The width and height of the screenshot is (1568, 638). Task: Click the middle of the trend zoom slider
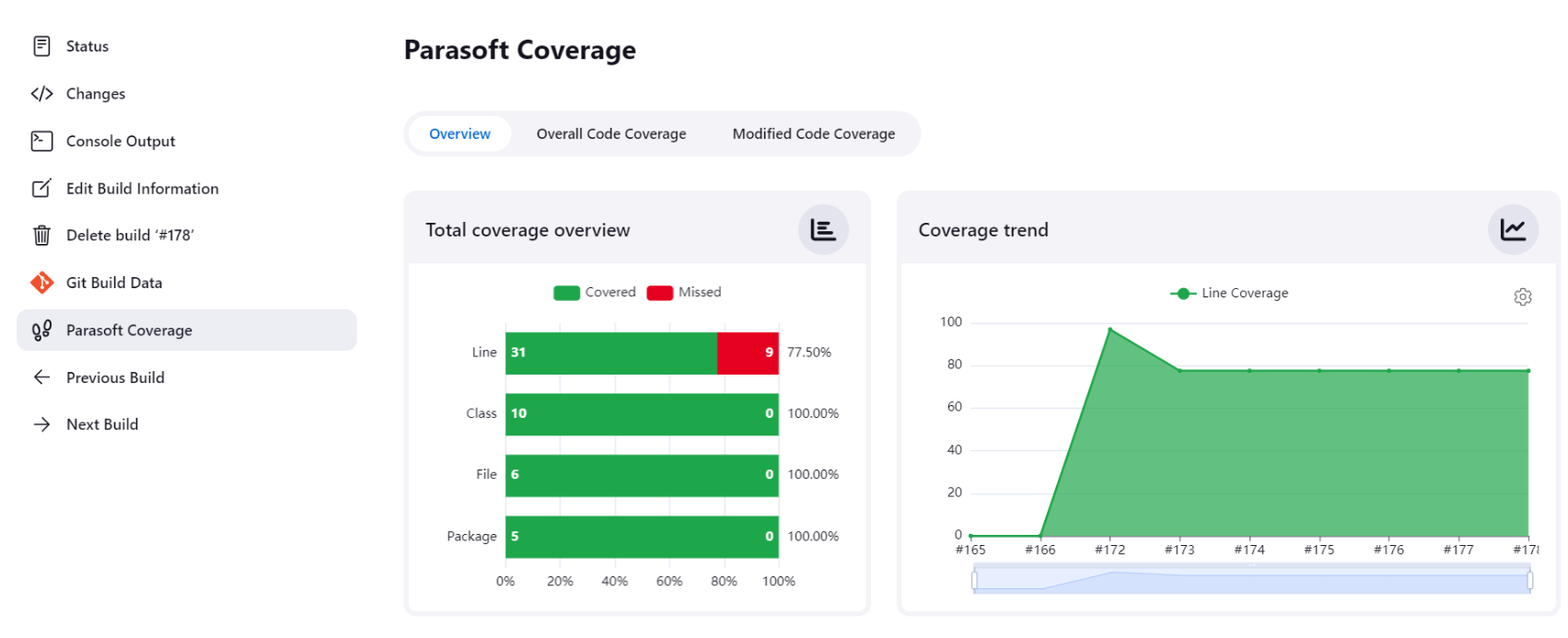1252,581
